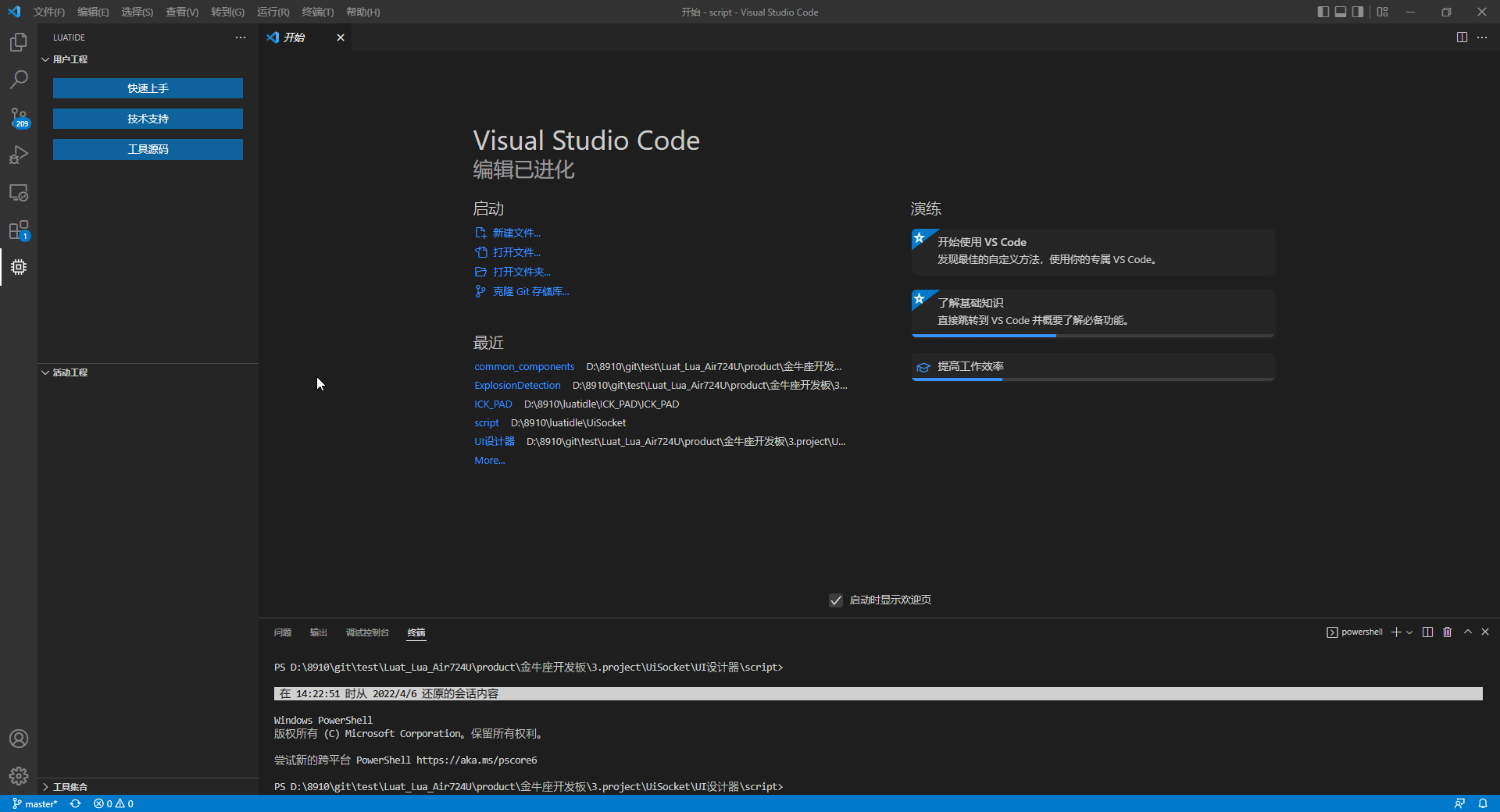
Task: Open the 运行(R) menu
Action: point(273,12)
